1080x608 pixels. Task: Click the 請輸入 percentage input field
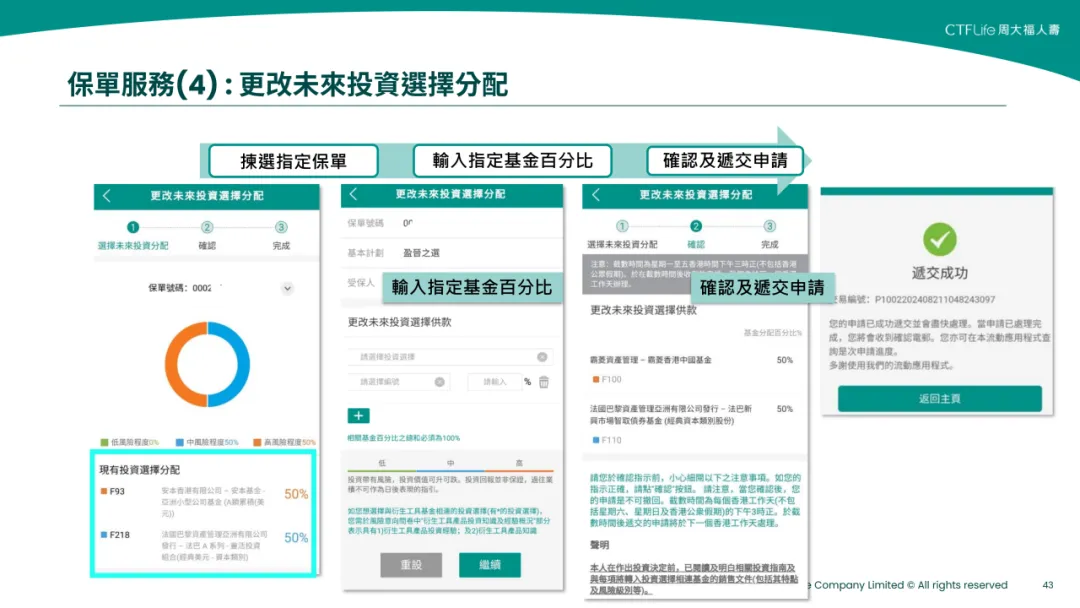point(495,381)
